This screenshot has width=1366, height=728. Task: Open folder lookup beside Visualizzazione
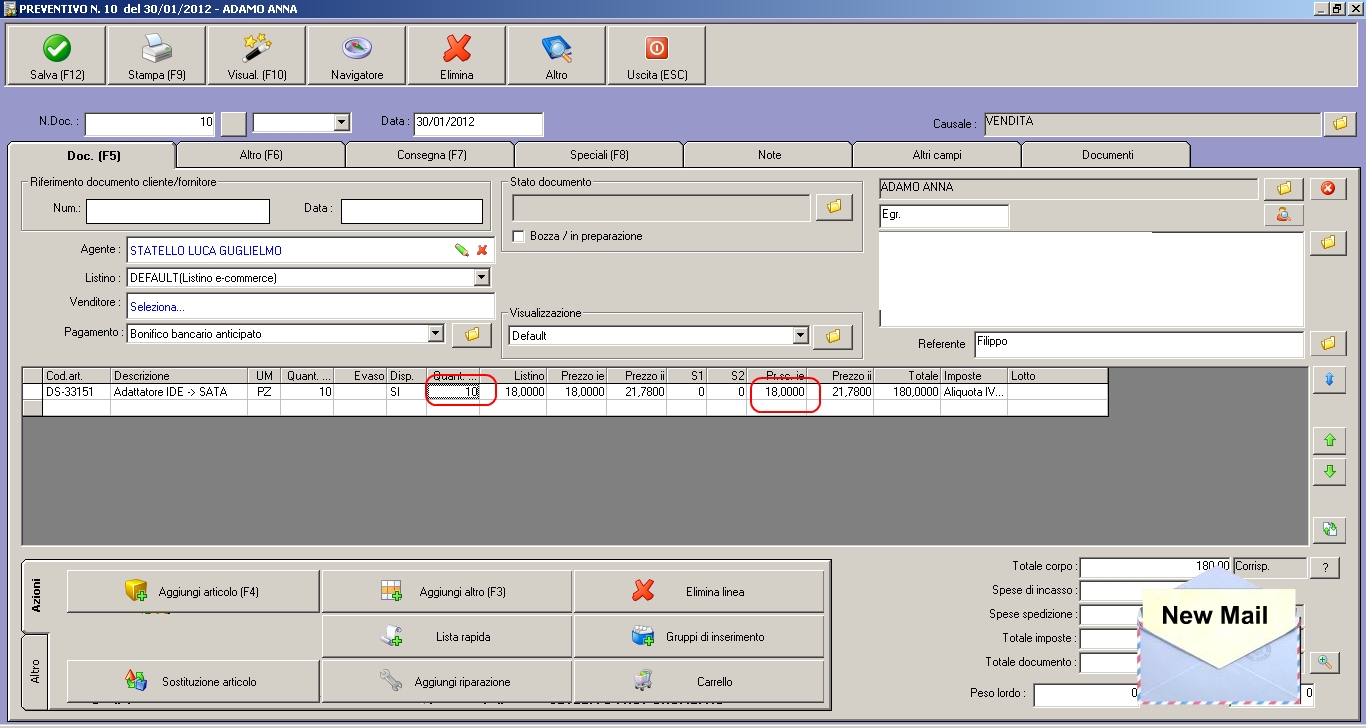coord(833,336)
